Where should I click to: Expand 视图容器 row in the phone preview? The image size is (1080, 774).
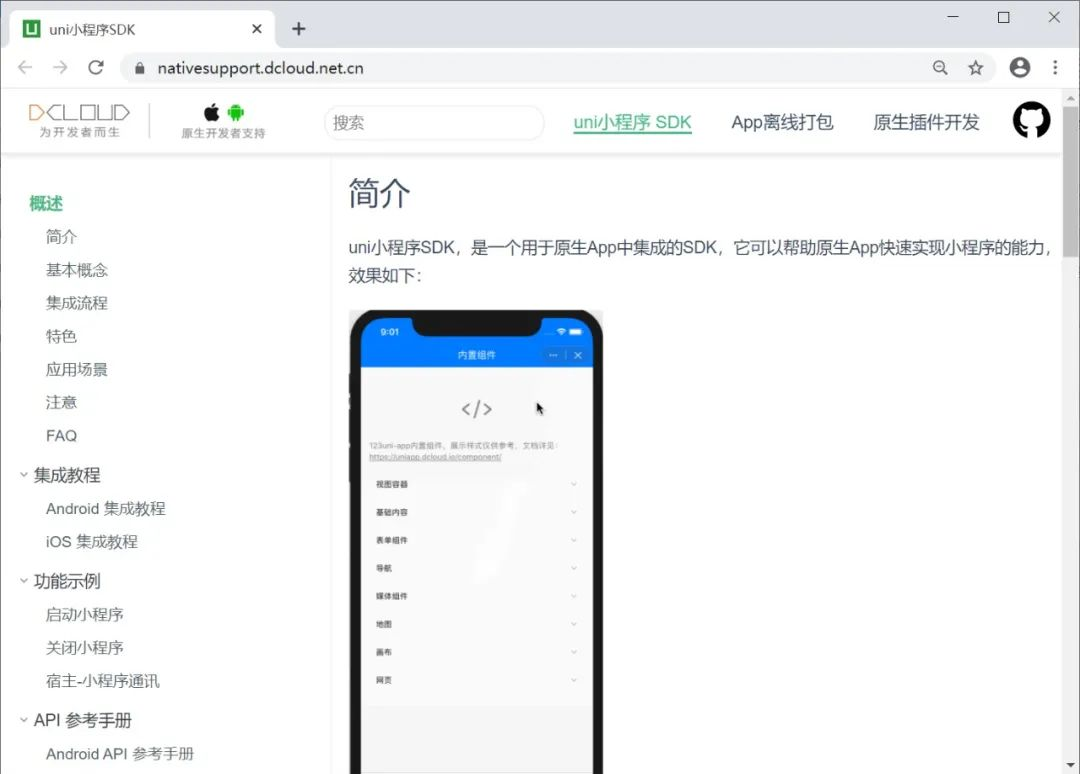pyautogui.click(x=476, y=484)
